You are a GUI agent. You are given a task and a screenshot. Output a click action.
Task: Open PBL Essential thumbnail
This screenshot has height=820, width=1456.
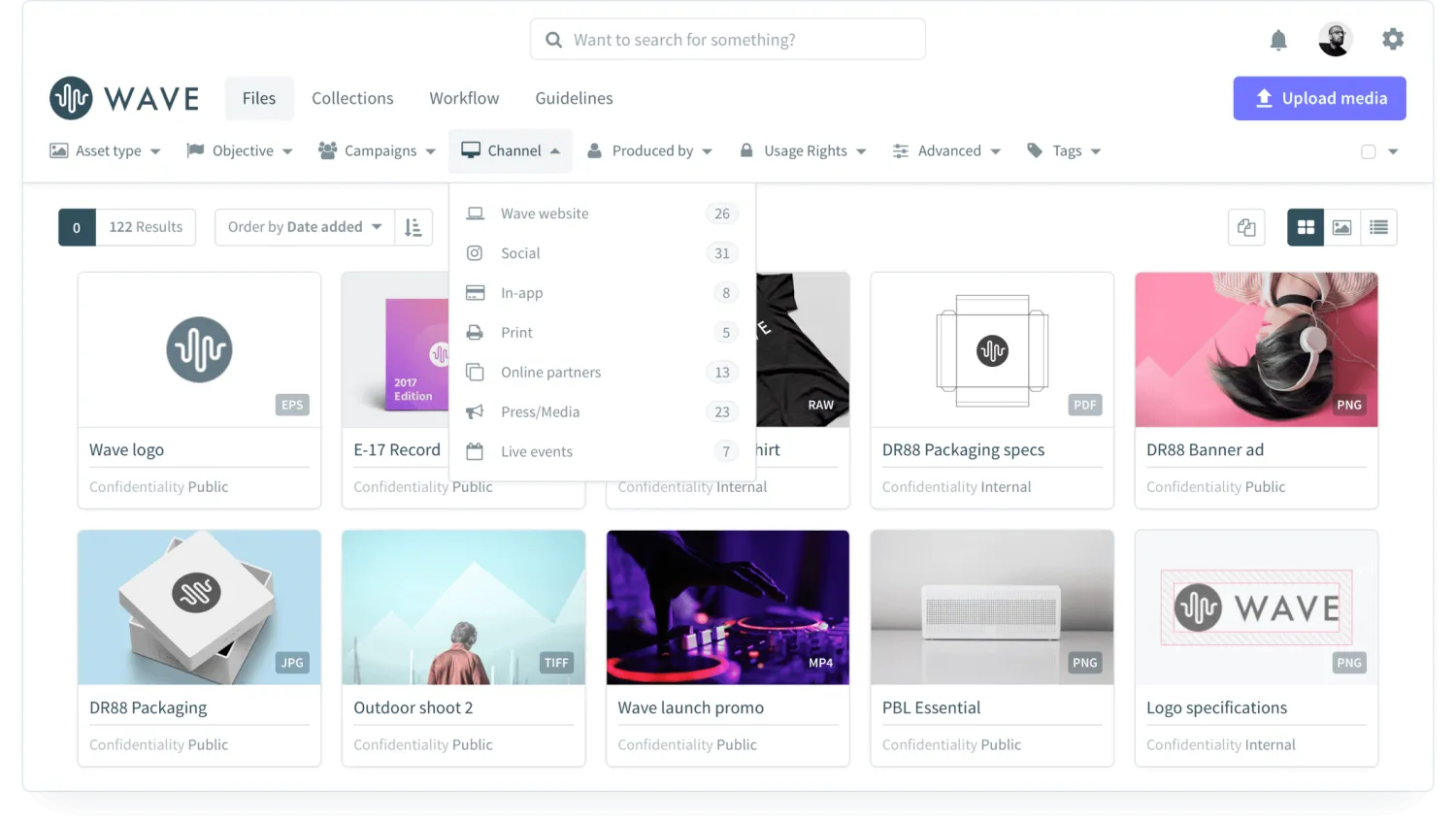[992, 607]
